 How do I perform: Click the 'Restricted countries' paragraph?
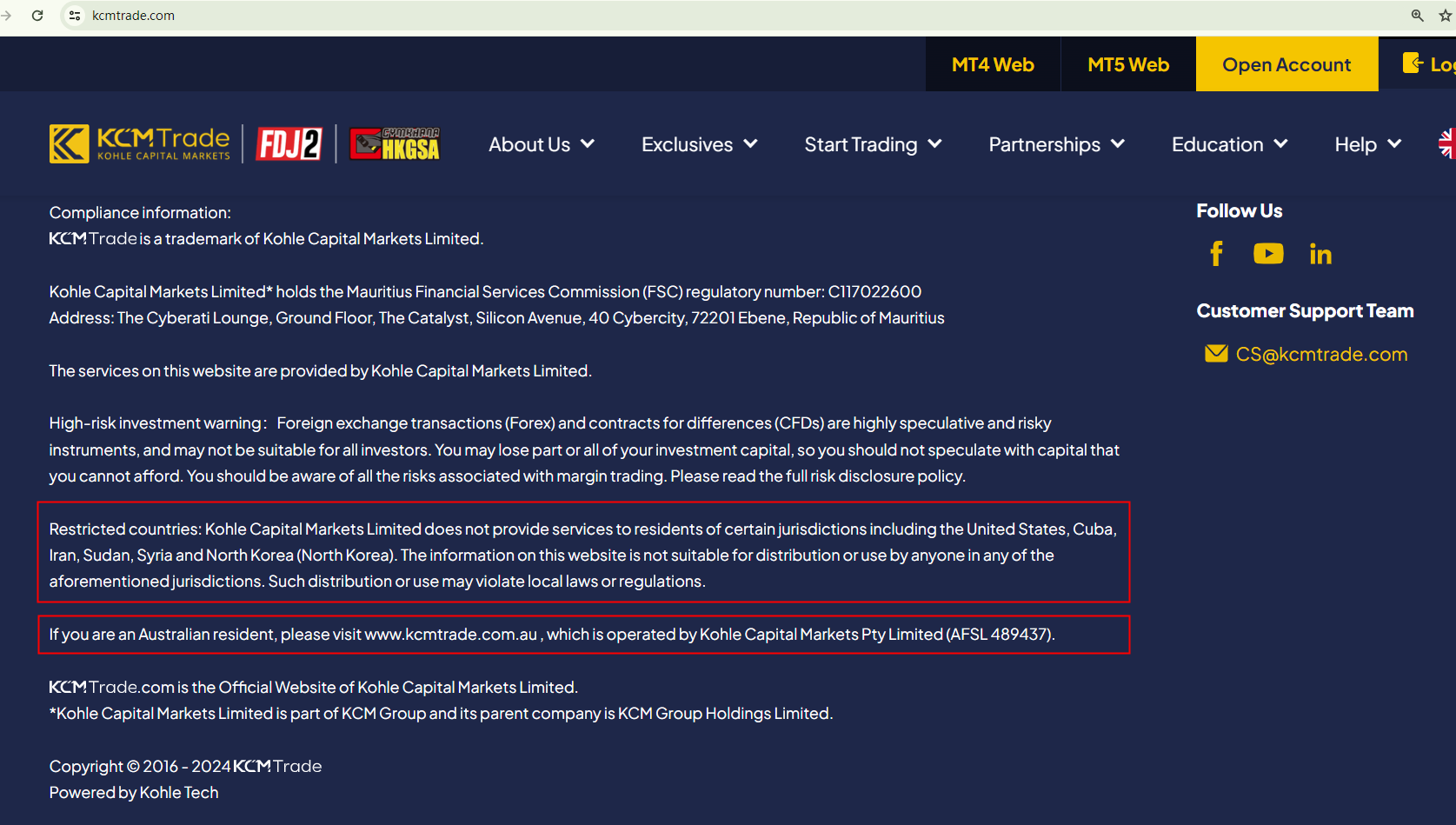pos(583,555)
